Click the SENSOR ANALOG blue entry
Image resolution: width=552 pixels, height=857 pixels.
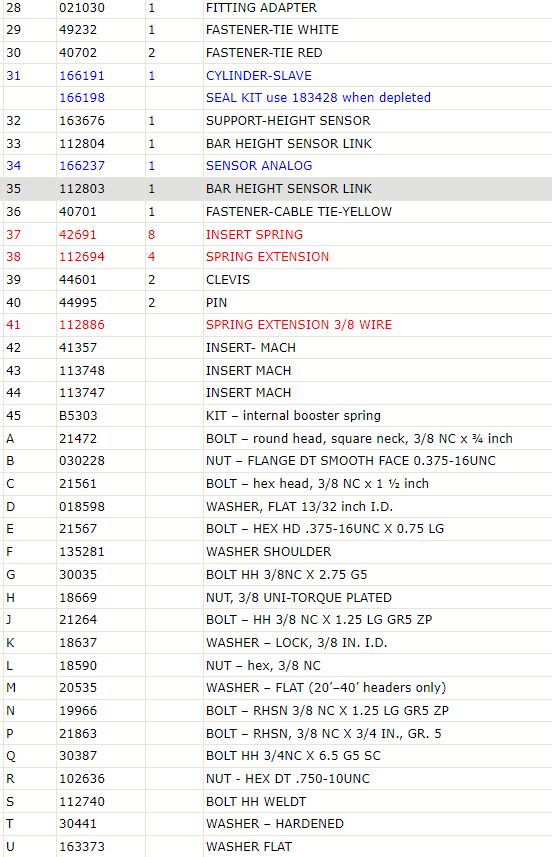[259, 166]
